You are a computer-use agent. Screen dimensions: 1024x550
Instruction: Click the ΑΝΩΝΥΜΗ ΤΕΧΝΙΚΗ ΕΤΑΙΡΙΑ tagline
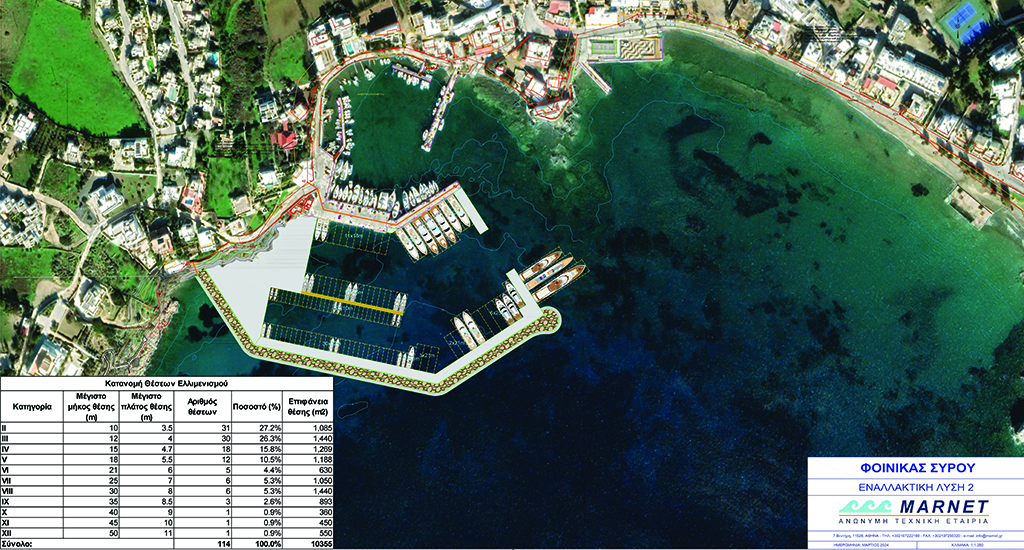(x=915, y=521)
